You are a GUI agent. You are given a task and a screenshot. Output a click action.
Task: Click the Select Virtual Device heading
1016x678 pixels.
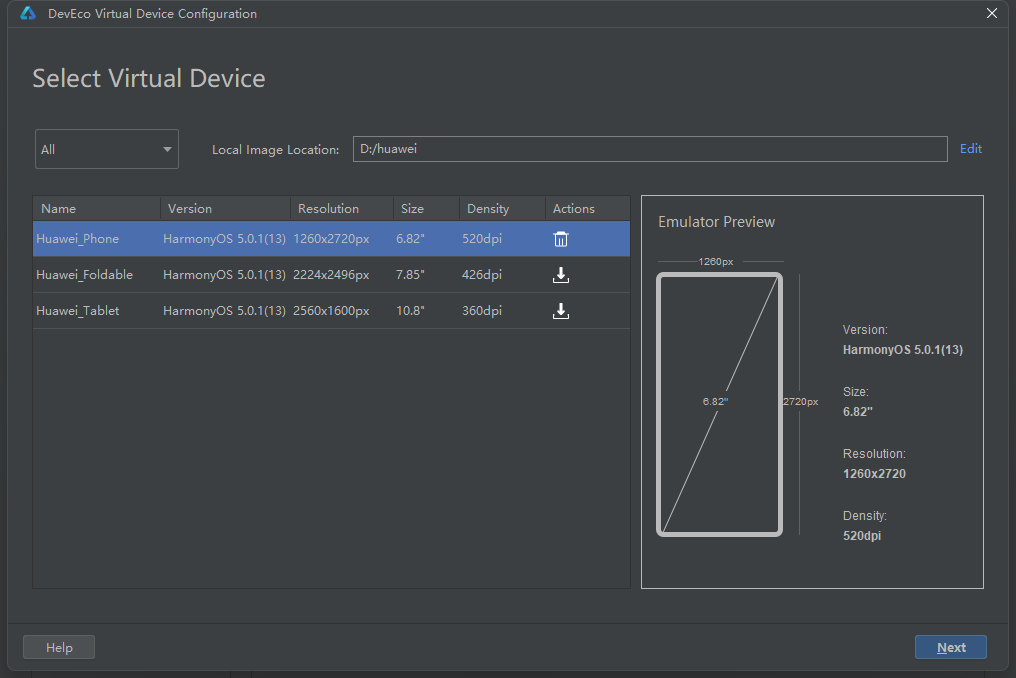coord(149,78)
